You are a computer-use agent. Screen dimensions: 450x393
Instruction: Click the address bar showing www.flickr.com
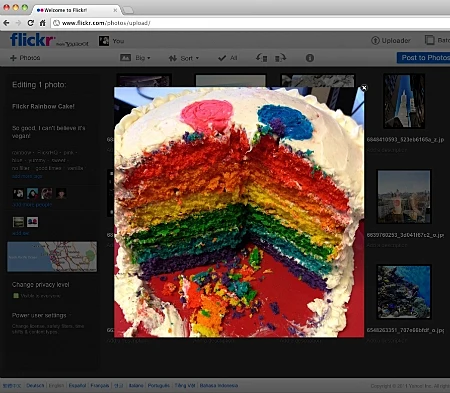tap(250, 23)
